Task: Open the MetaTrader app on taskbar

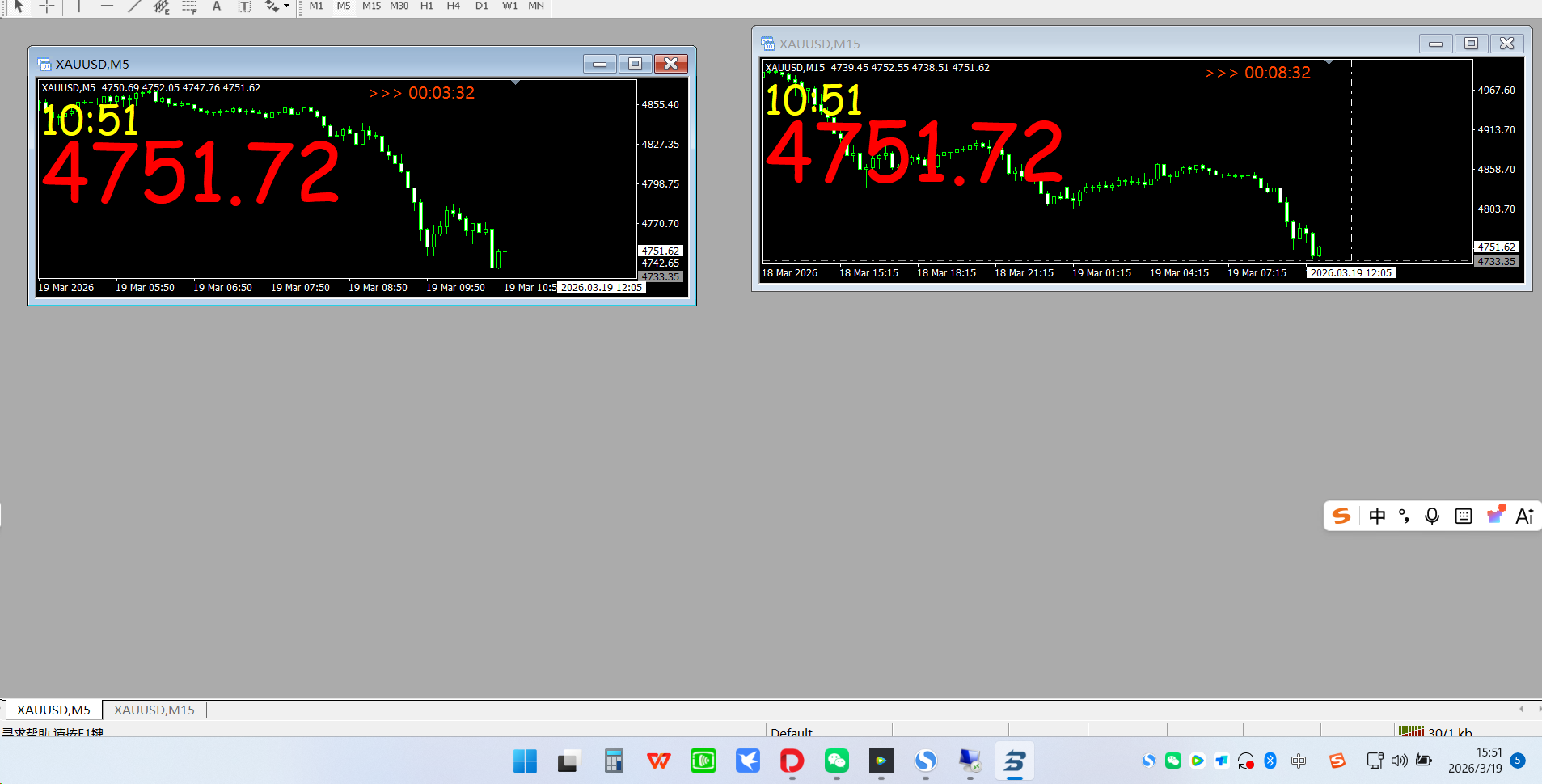Action: (x=1015, y=761)
